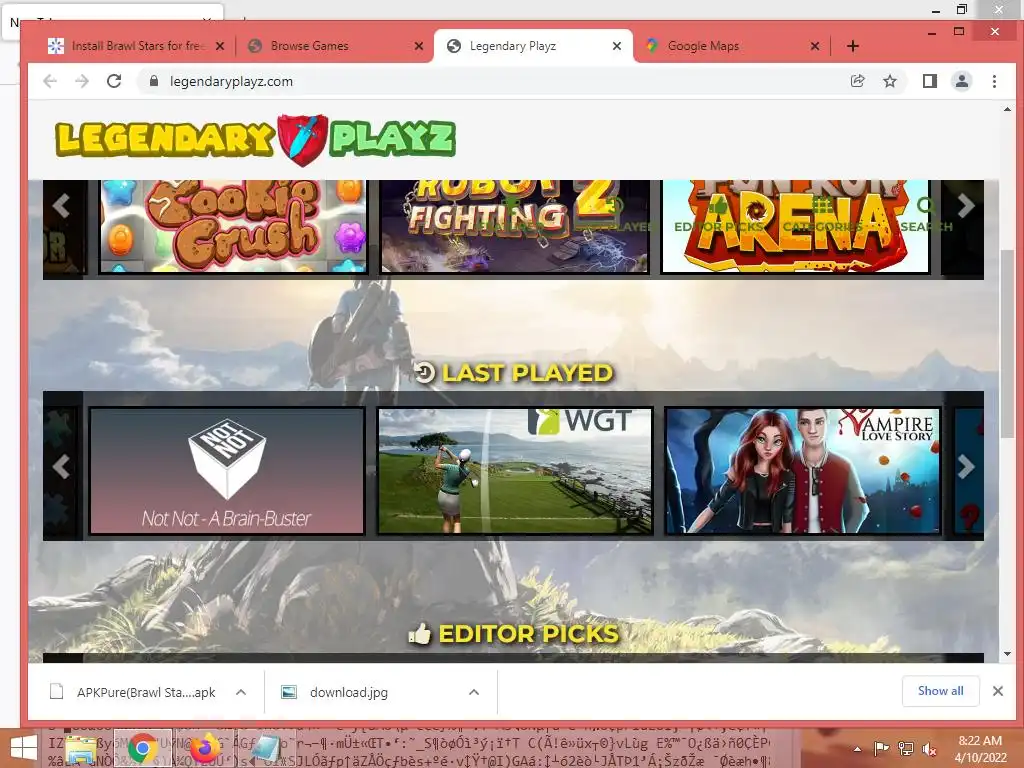Click the Legendary Playz logo

click(255, 140)
